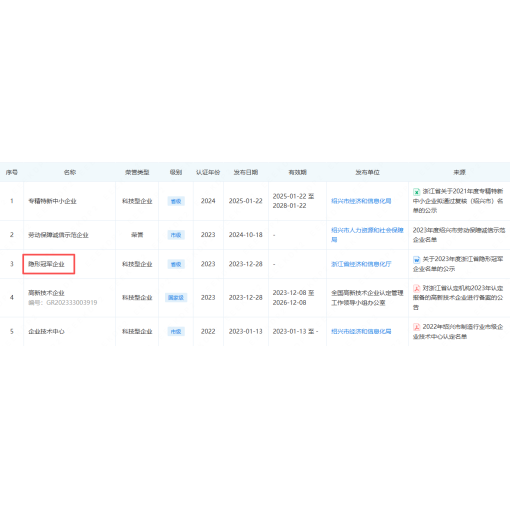Select certification year 2022
The image size is (510, 510).
coord(208,331)
